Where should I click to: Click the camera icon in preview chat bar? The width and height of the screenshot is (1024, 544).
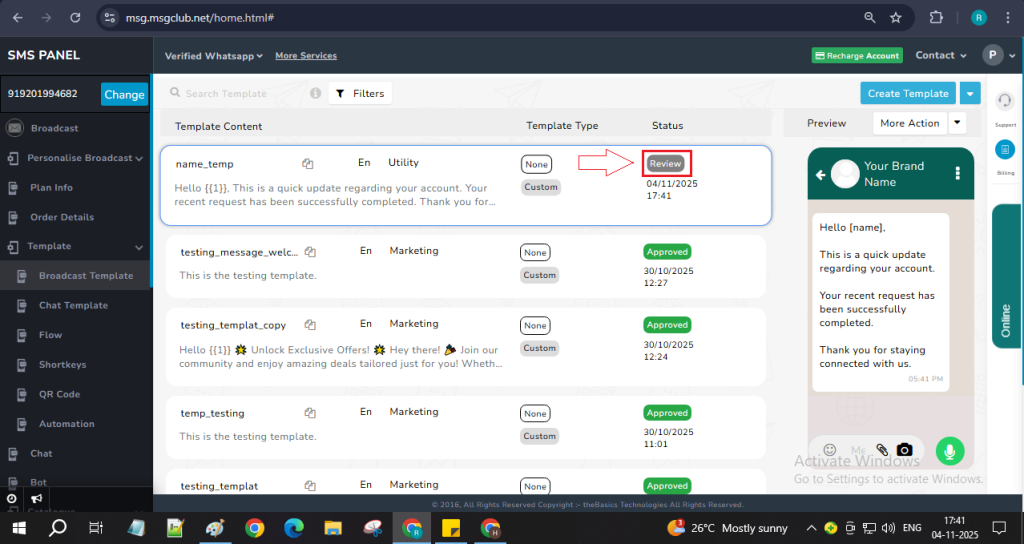click(x=904, y=451)
